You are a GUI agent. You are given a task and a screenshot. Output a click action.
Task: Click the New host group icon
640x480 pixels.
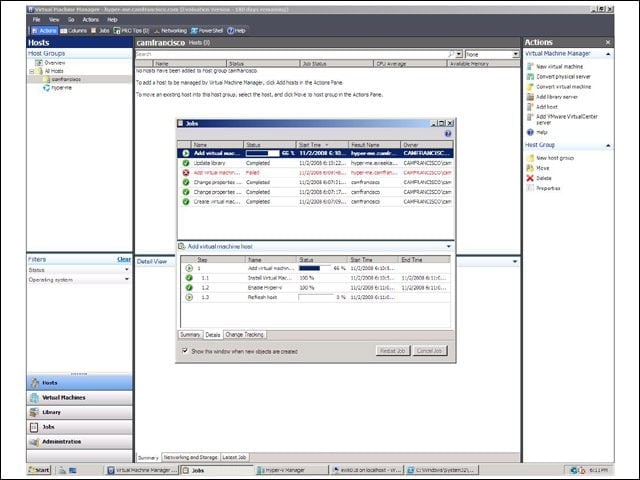530,158
